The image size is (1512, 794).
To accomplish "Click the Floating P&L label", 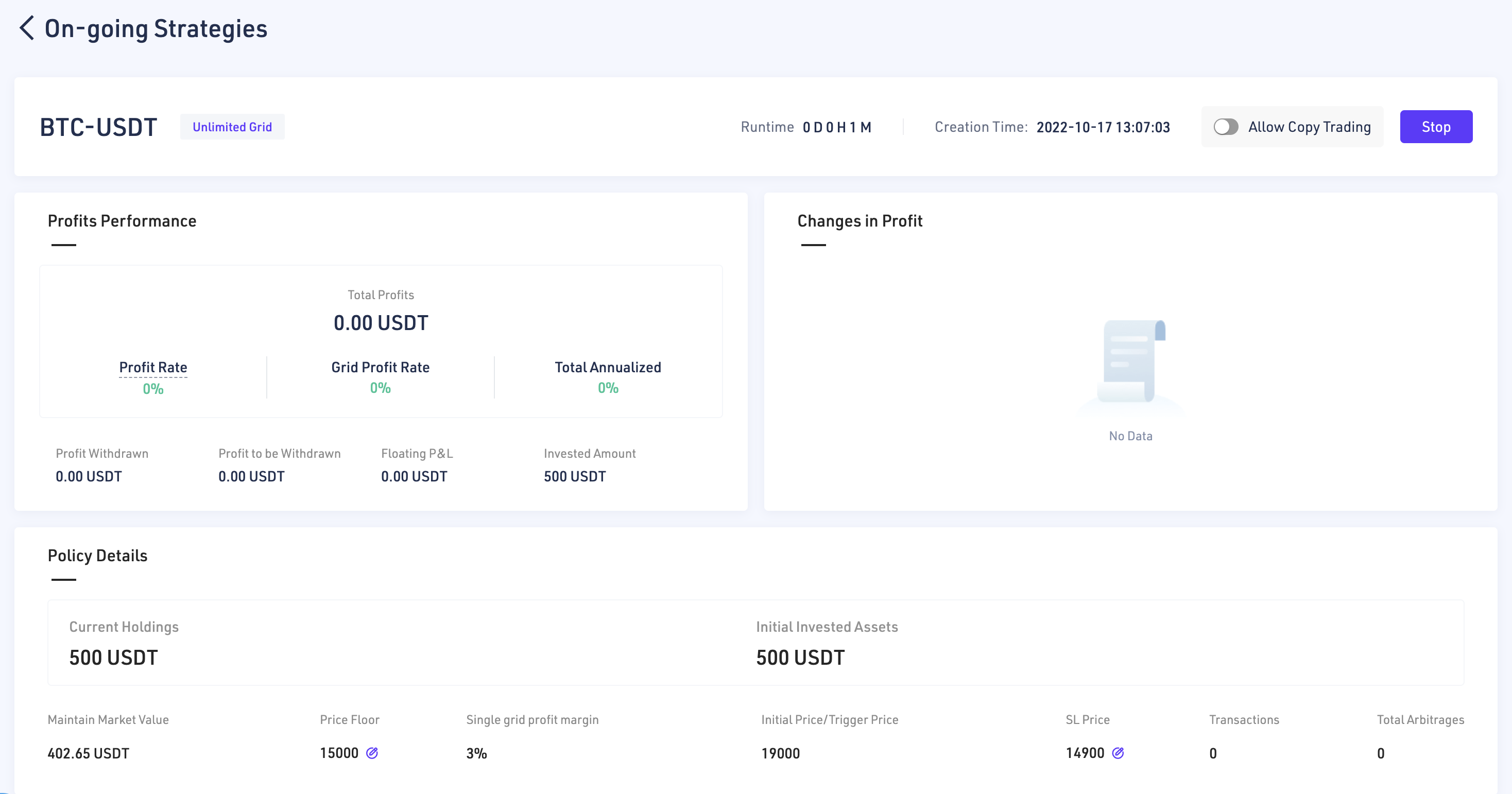I will pos(417,454).
